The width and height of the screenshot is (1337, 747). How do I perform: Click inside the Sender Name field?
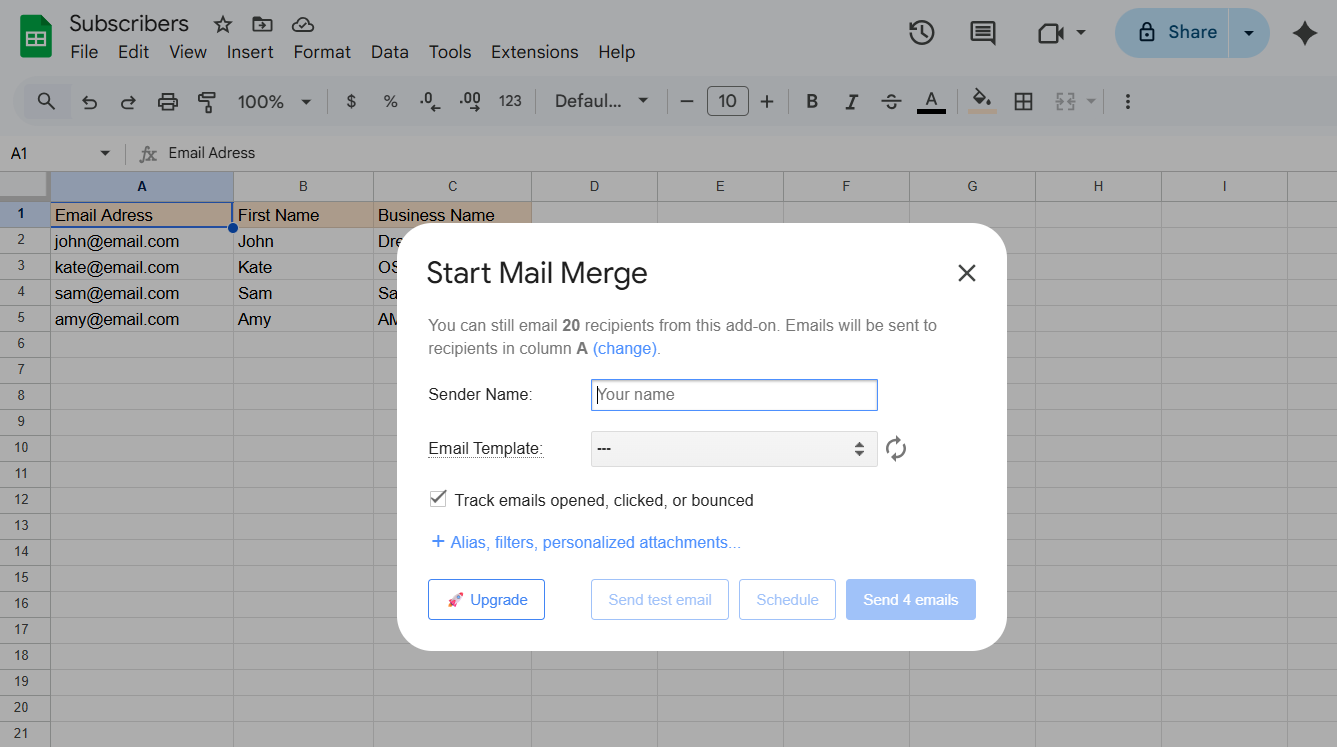coord(734,394)
